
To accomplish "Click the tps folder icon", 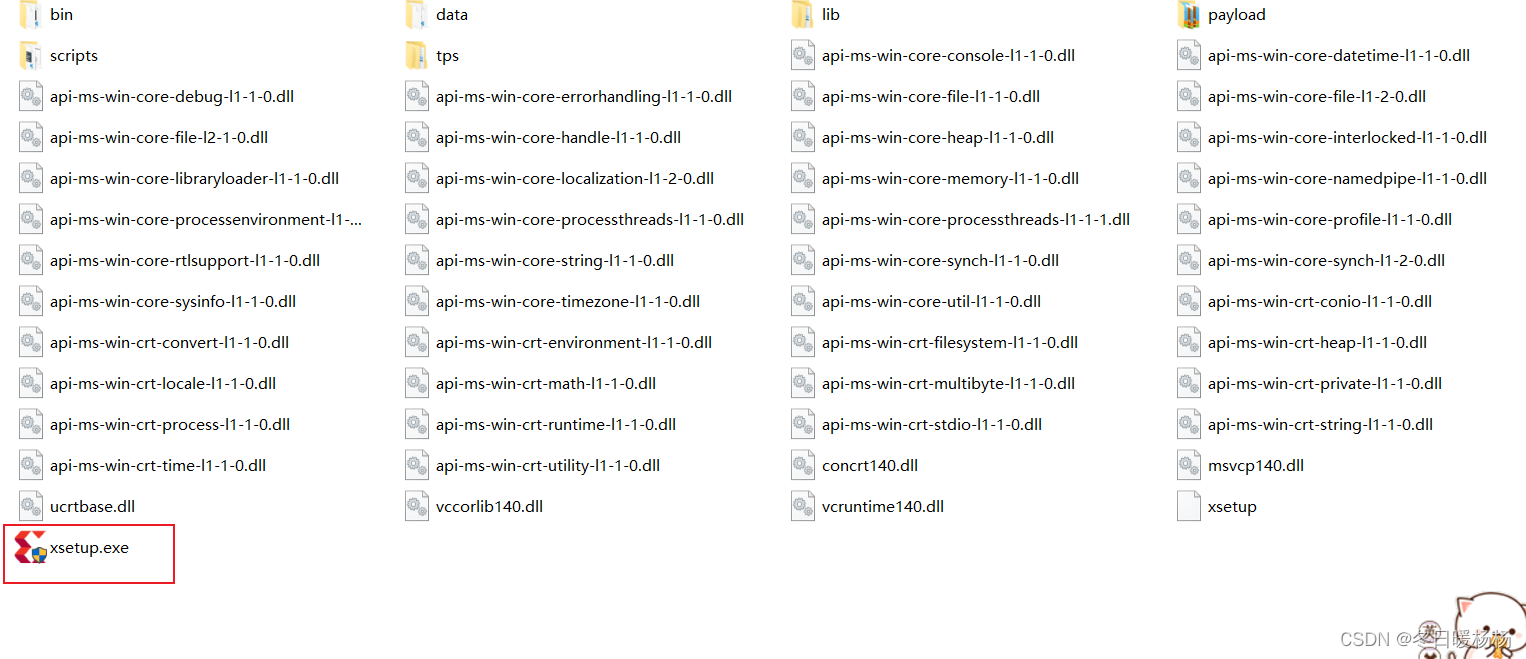I will (417, 56).
